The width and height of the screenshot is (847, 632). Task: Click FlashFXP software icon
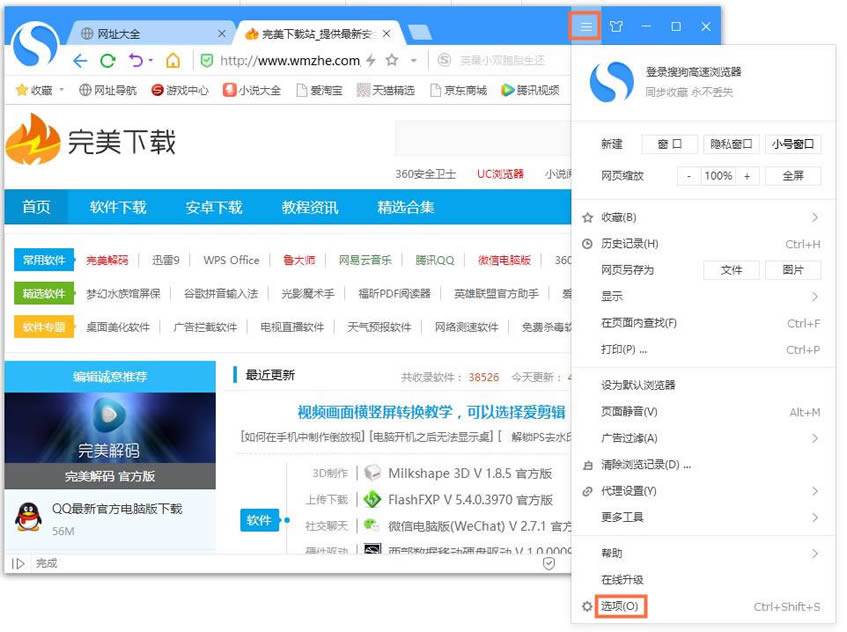click(x=372, y=499)
